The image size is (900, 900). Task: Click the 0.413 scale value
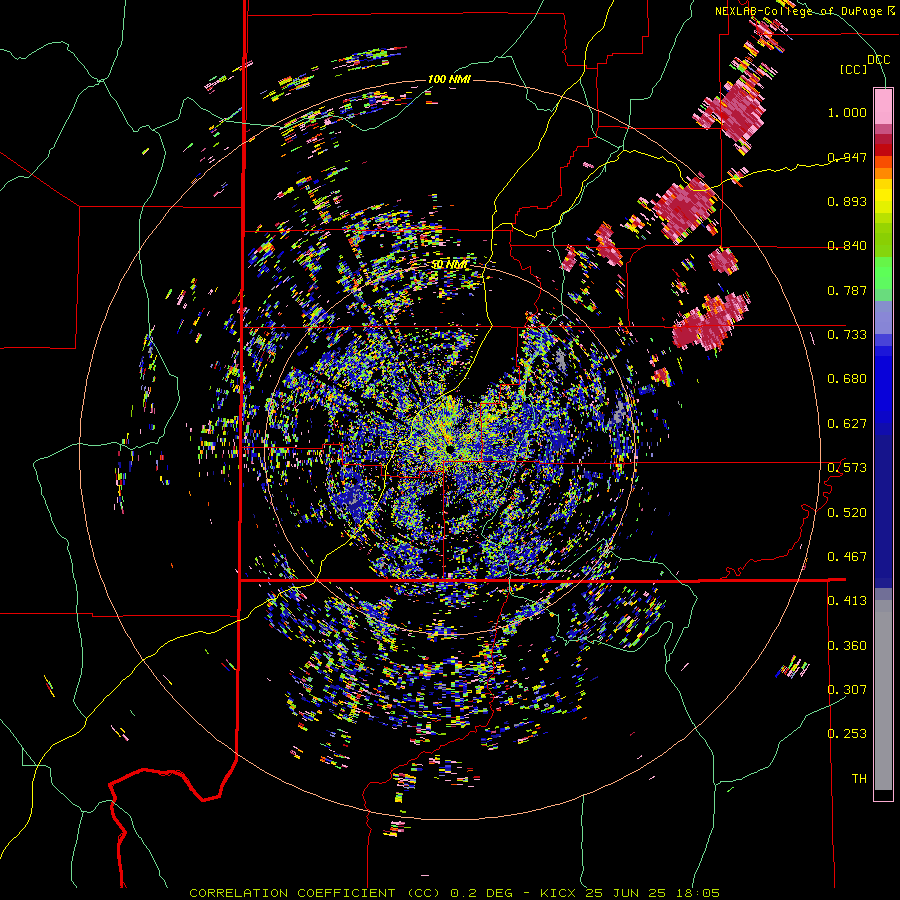847,601
